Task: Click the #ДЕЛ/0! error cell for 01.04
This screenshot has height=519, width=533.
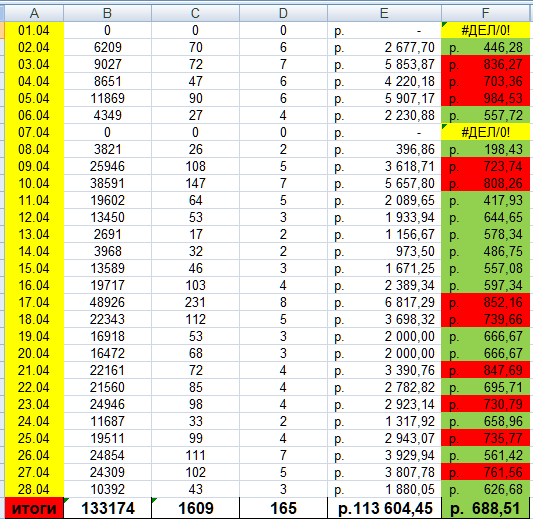Action: 485,30
